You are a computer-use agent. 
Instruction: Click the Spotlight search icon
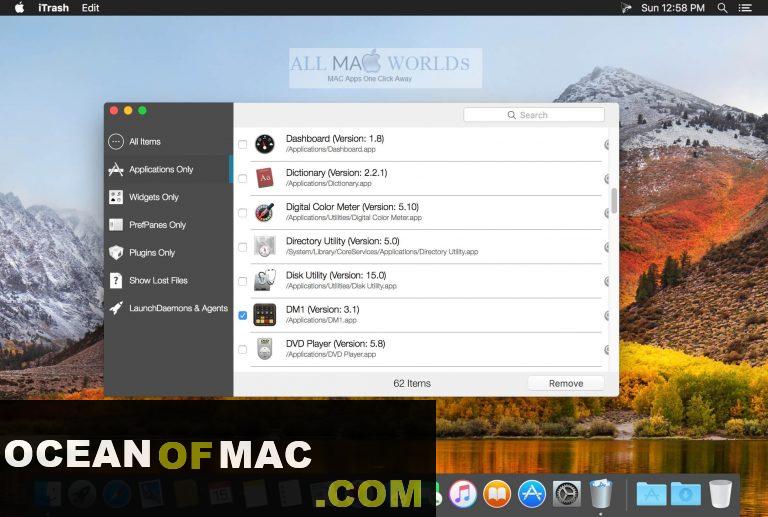click(x=722, y=8)
